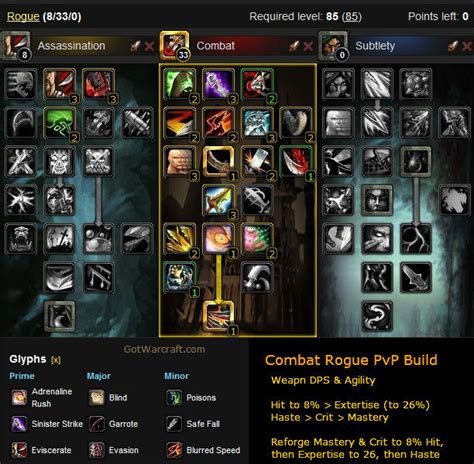Click the final Combat talent at tree bottom

219,316
